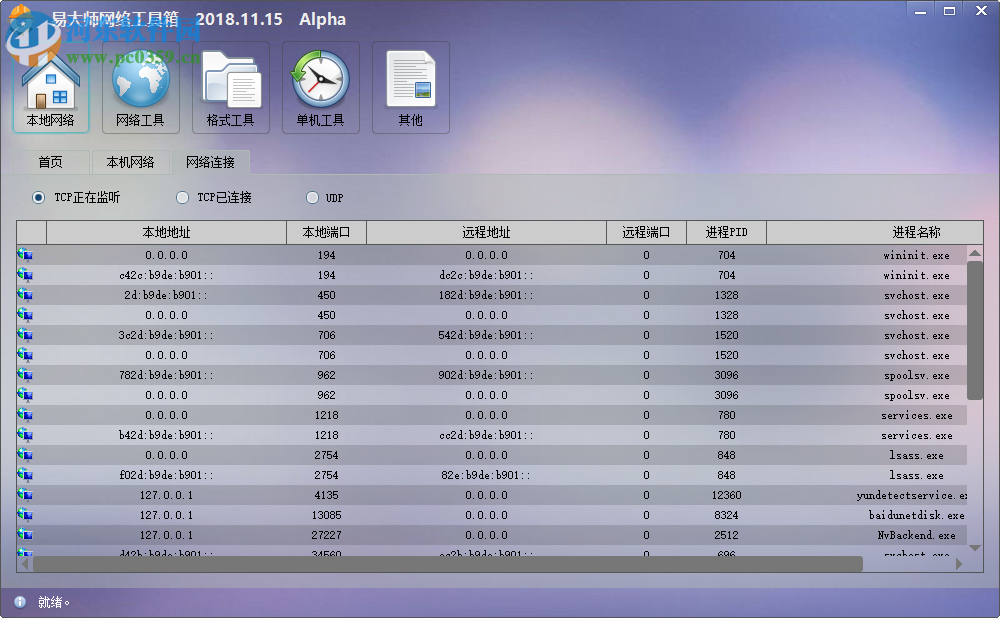The image size is (1000, 618).
Task: Click local port cell 4135
Action: [327, 495]
